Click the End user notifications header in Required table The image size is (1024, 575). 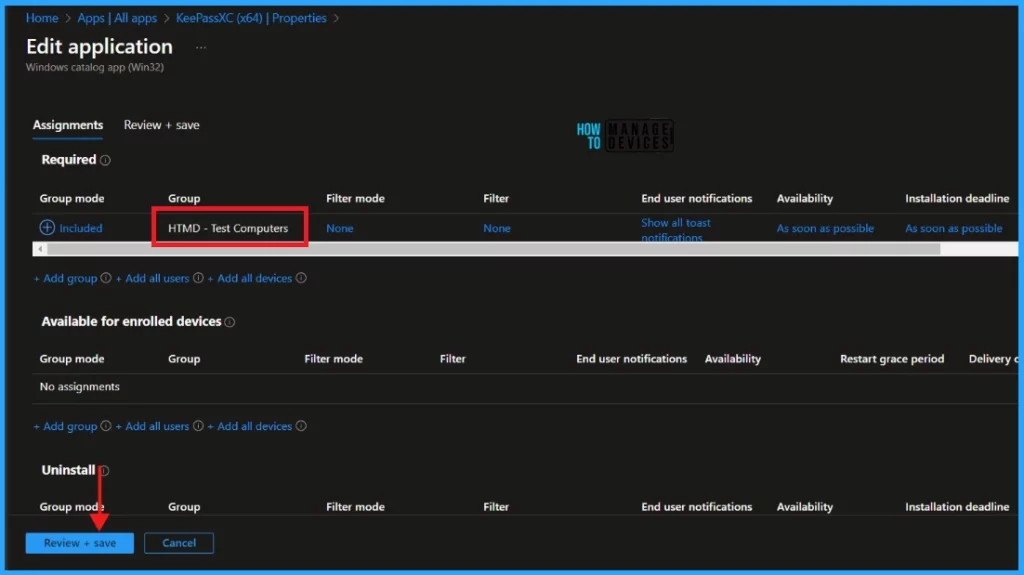pos(696,198)
